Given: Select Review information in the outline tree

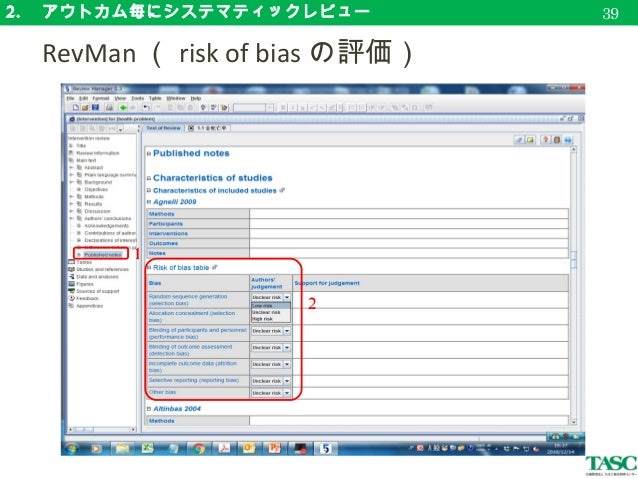Looking at the screenshot, I should tap(98, 153).
